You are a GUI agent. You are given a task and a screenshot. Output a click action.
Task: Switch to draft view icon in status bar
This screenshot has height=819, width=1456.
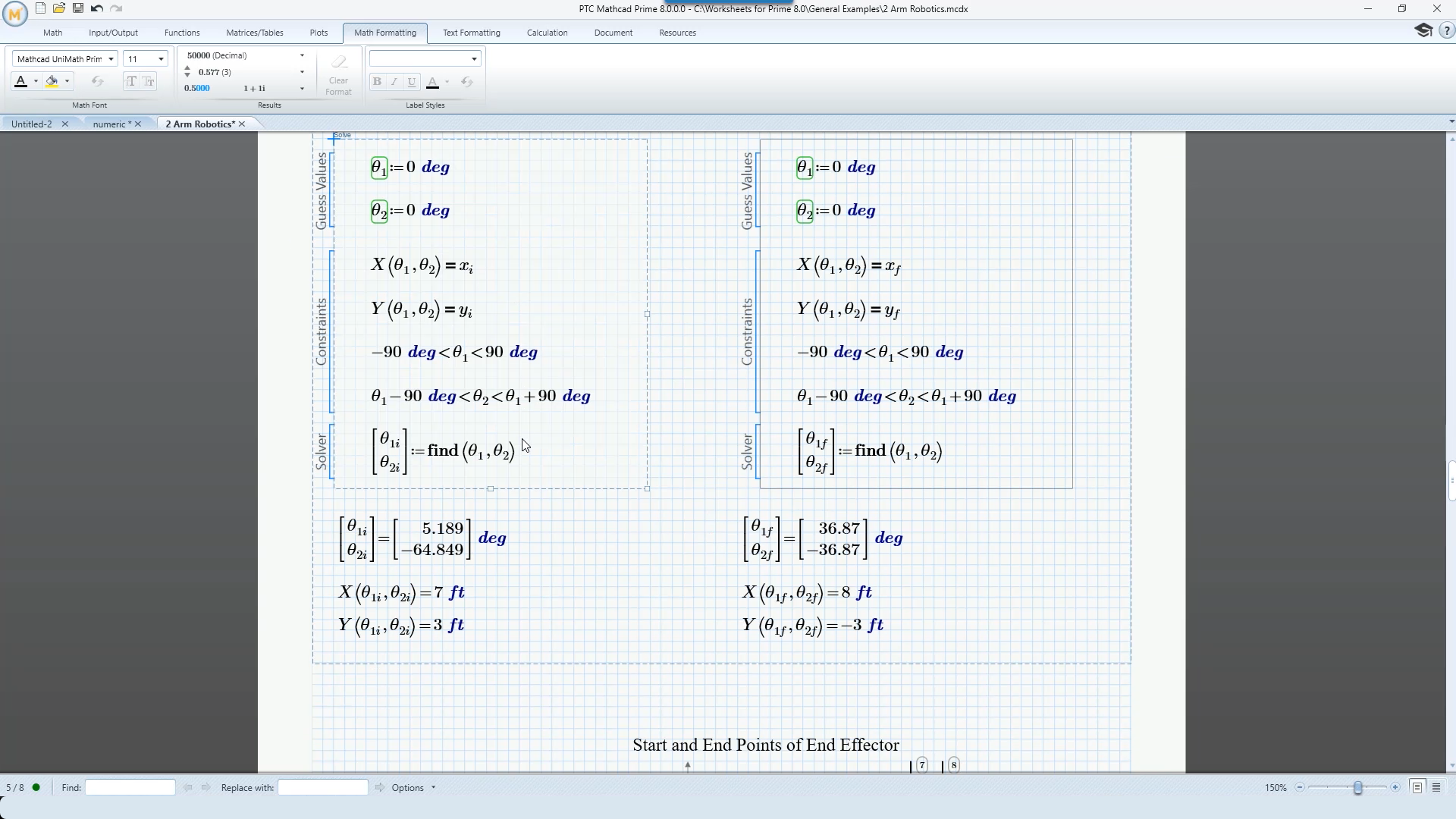tap(1436, 787)
